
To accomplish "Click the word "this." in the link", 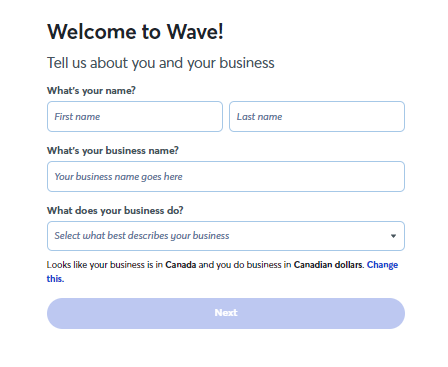I will pos(55,279).
